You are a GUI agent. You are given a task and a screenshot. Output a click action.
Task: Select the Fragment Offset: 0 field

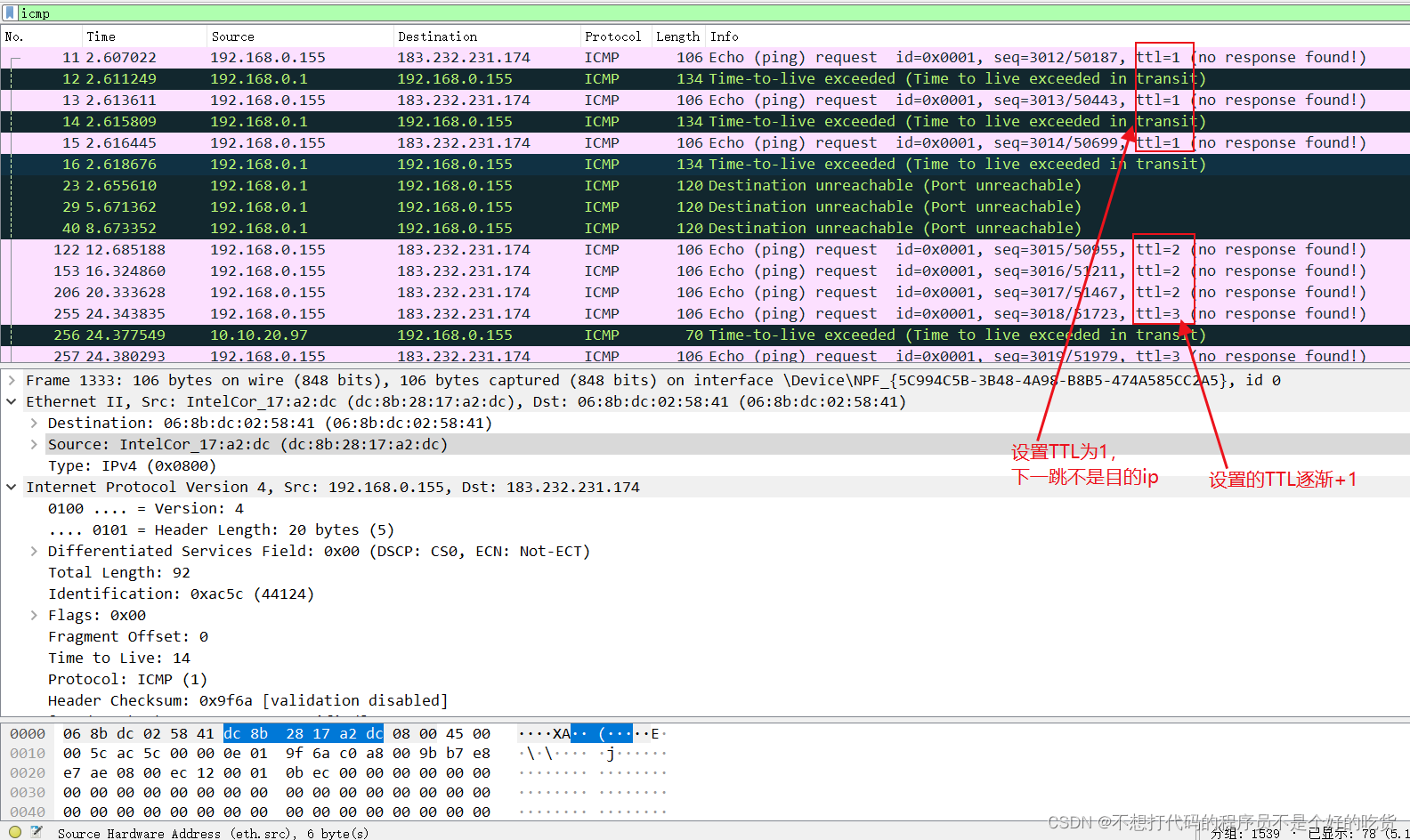click(128, 636)
